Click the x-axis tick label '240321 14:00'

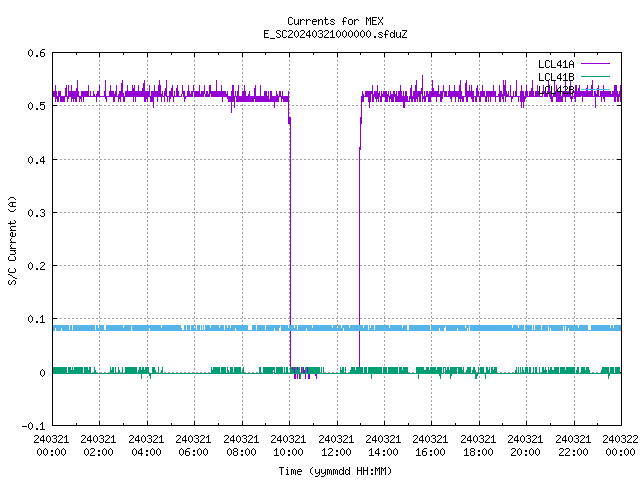pyautogui.click(x=383, y=446)
